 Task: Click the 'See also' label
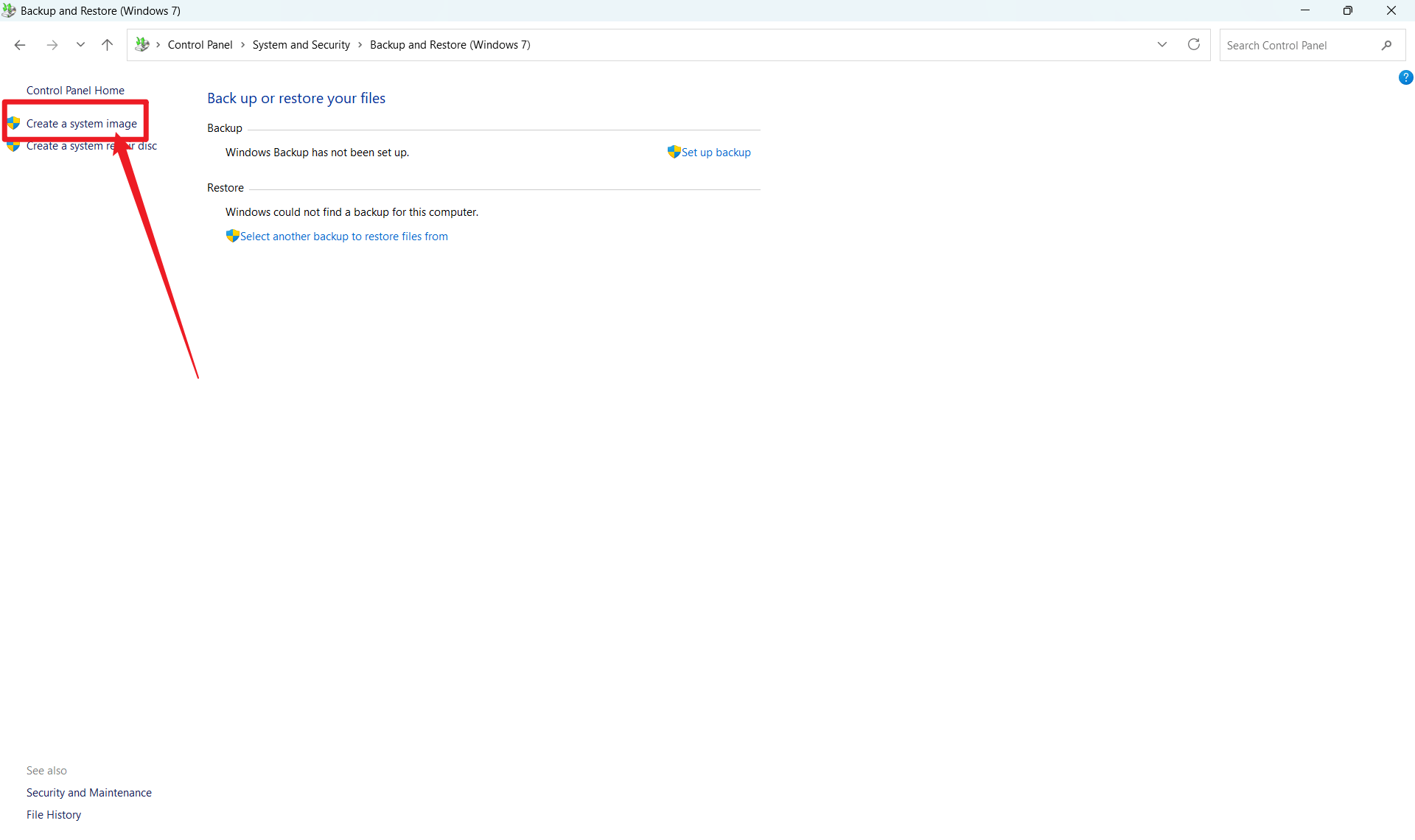pyautogui.click(x=46, y=771)
